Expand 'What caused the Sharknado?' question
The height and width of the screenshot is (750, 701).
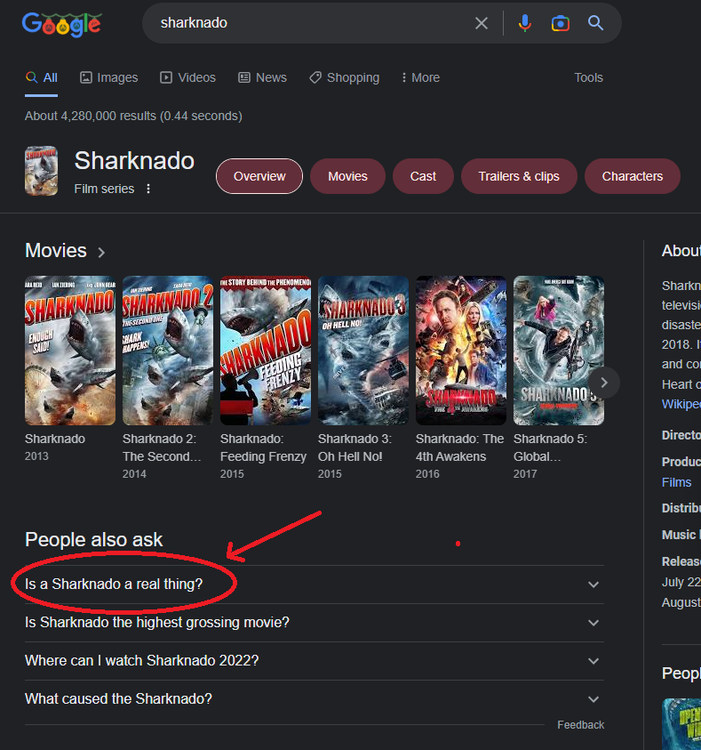click(x=314, y=699)
